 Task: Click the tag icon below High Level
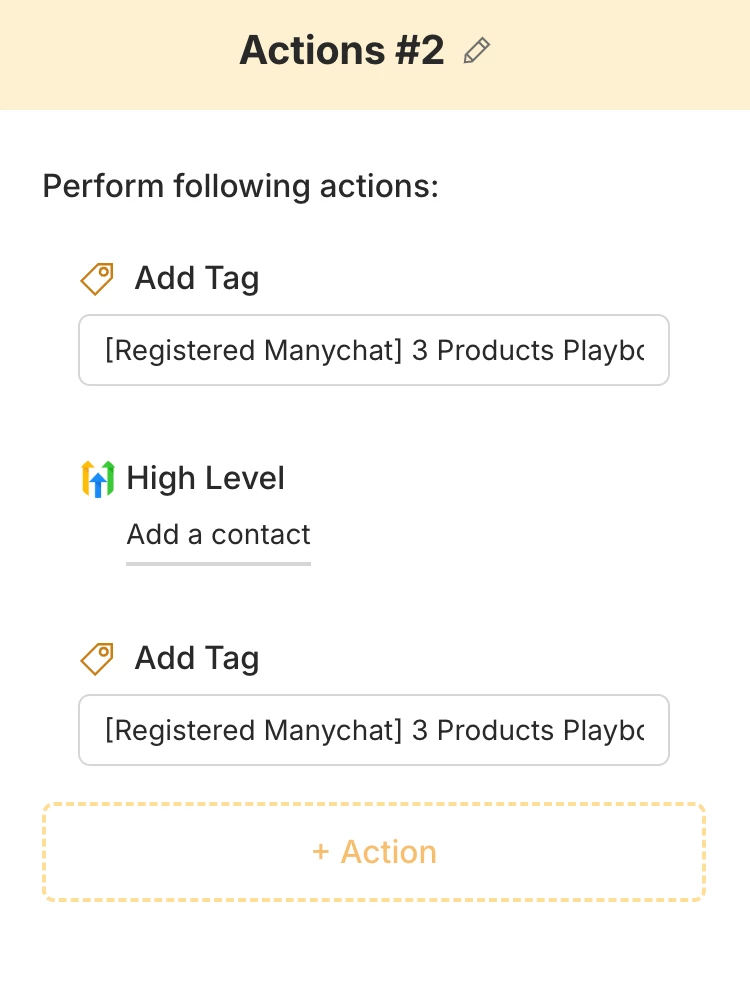click(x=97, y=658)
